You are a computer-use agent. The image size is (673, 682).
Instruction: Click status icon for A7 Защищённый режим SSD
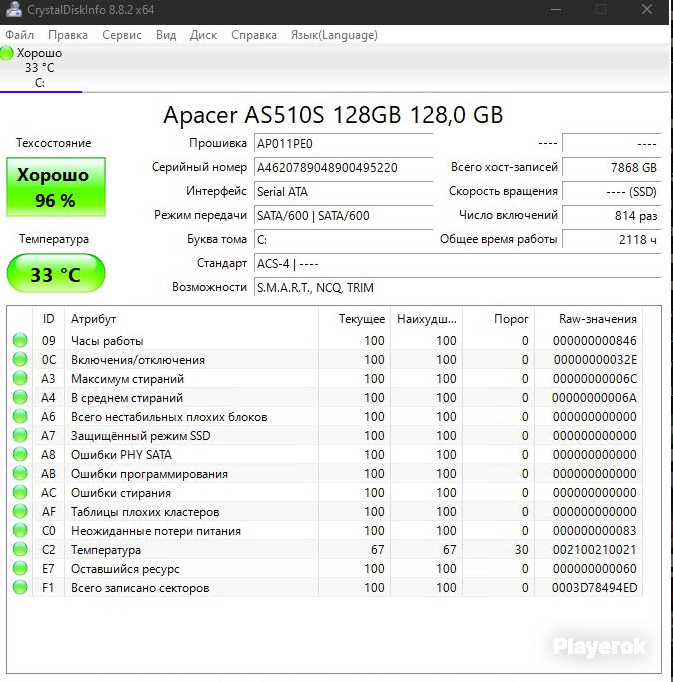pos(20,435)
